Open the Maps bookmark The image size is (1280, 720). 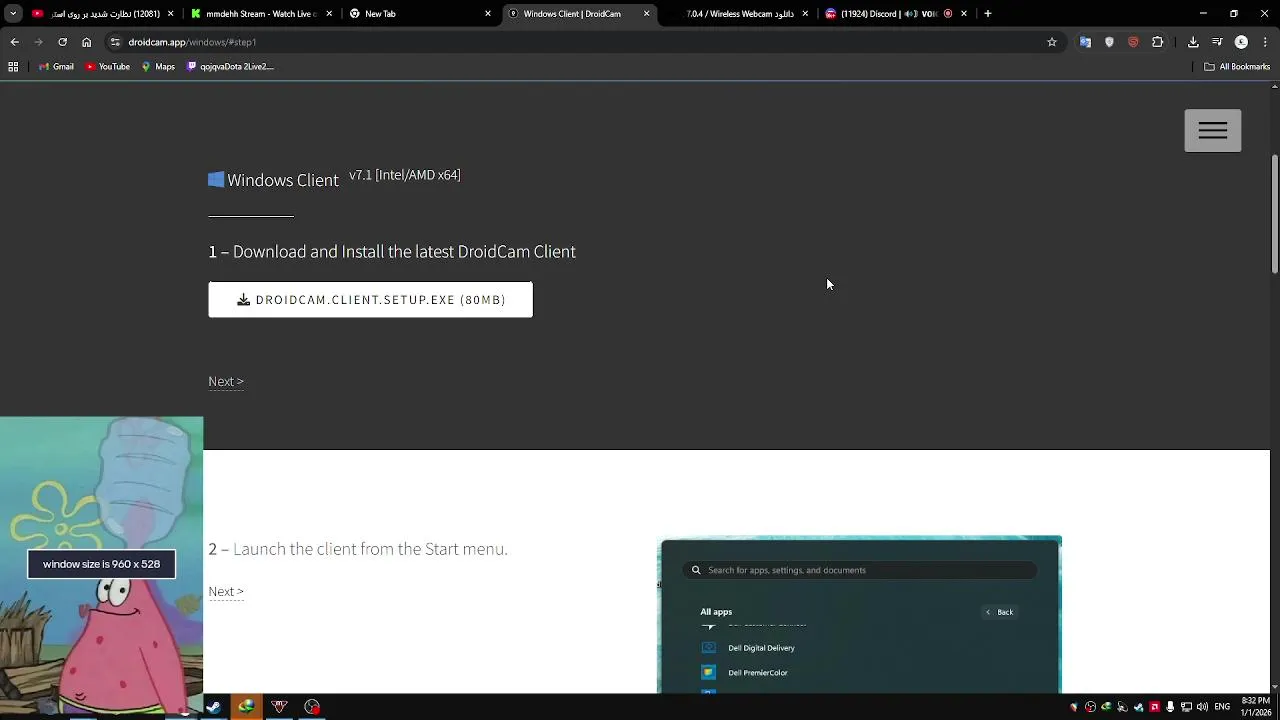pyautogui.click(x=158, y=67)
